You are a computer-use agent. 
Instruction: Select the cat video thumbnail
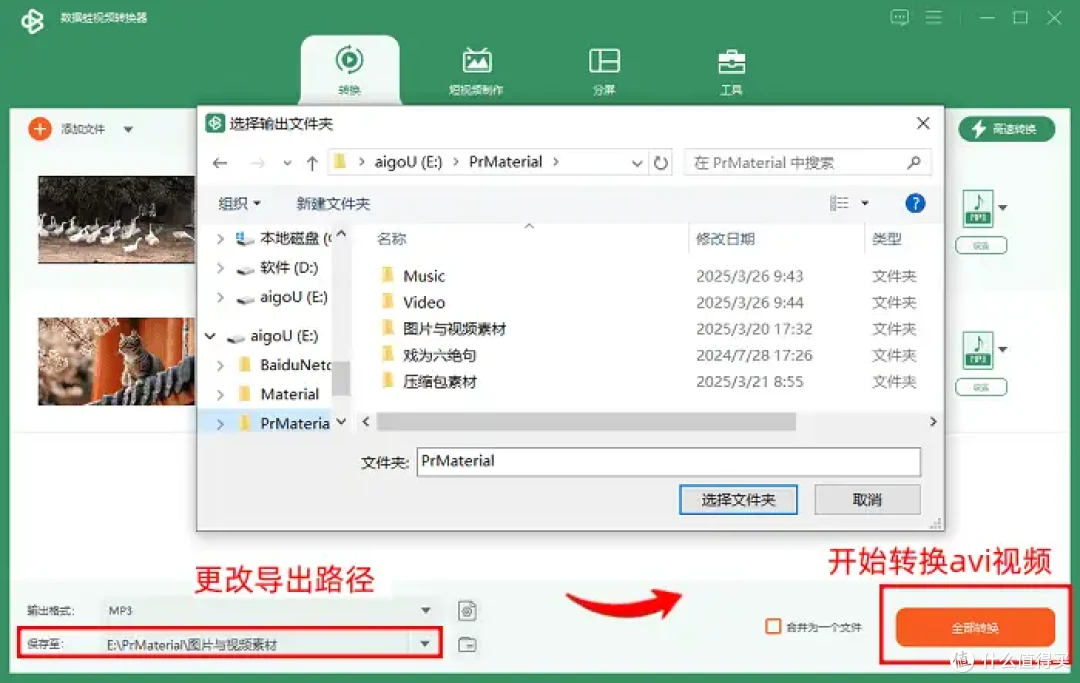116,361
